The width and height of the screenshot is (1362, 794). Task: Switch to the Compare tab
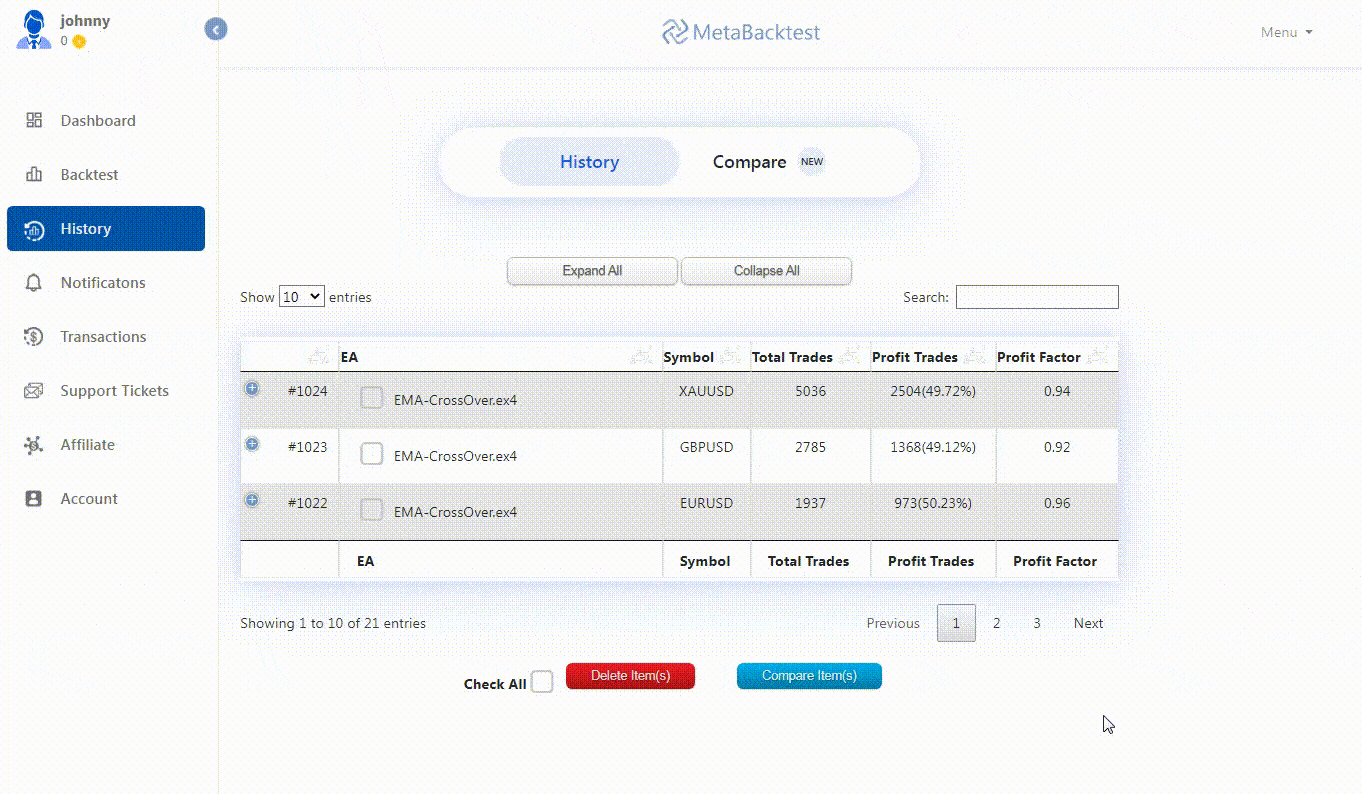point(749,161)
